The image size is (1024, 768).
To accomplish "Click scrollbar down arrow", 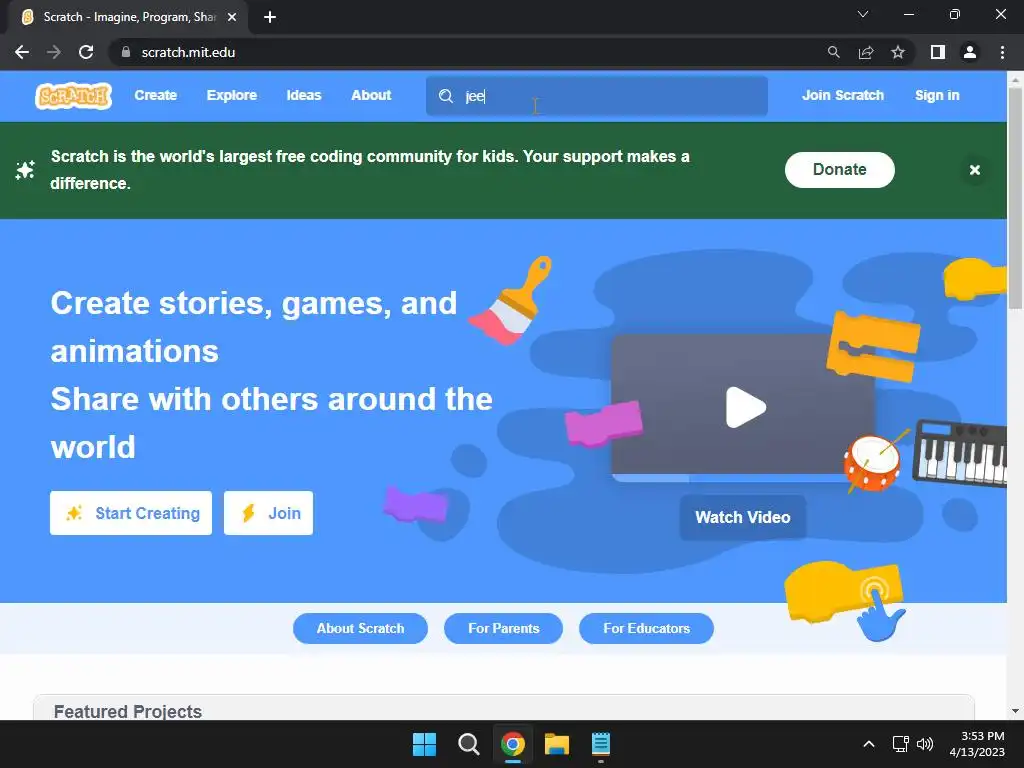I will [x=1015, y=711].
